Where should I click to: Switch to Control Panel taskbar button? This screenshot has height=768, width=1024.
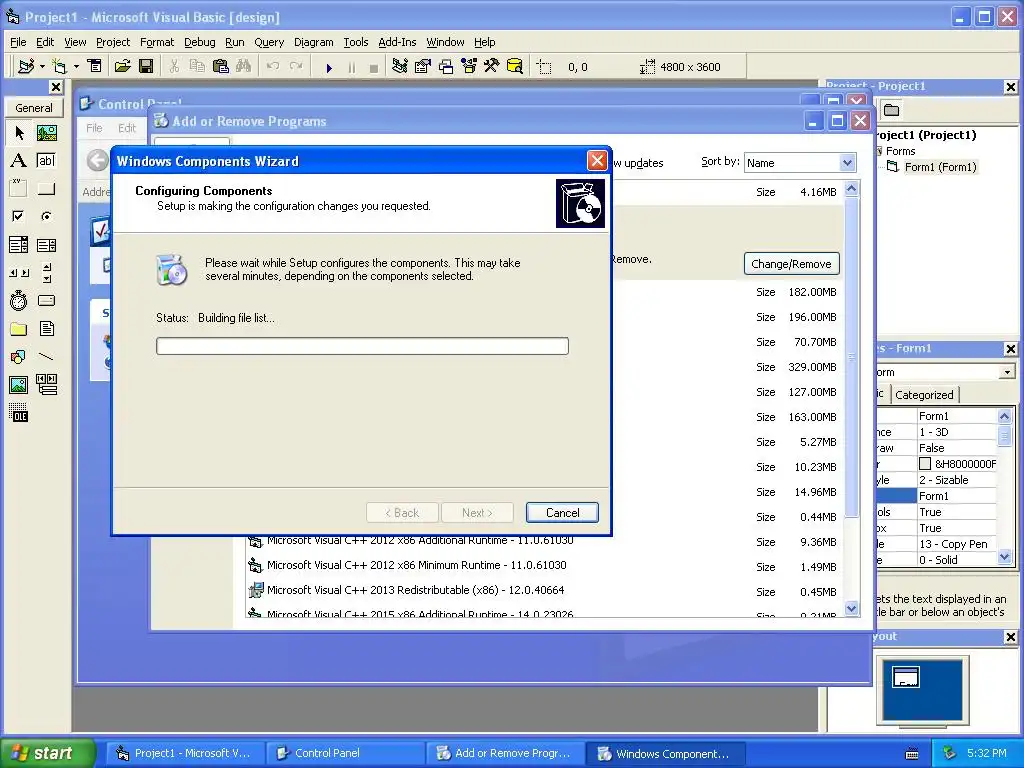click(x=346, y=753)
